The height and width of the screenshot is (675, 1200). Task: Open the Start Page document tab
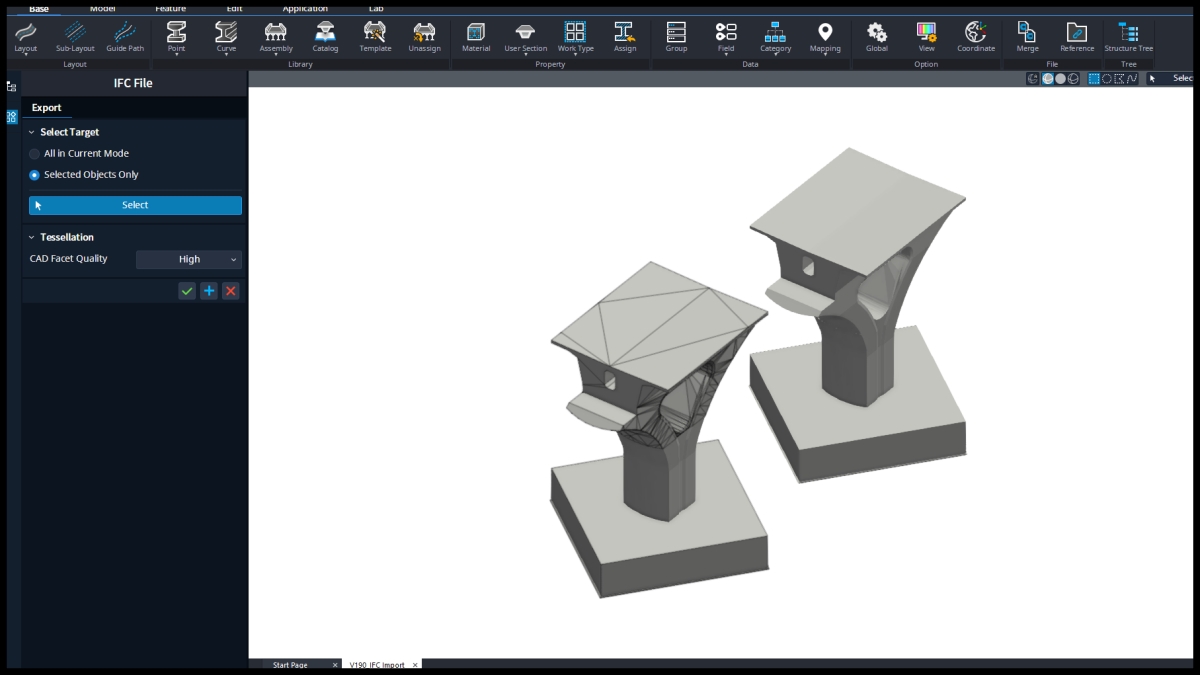(290, 665)
